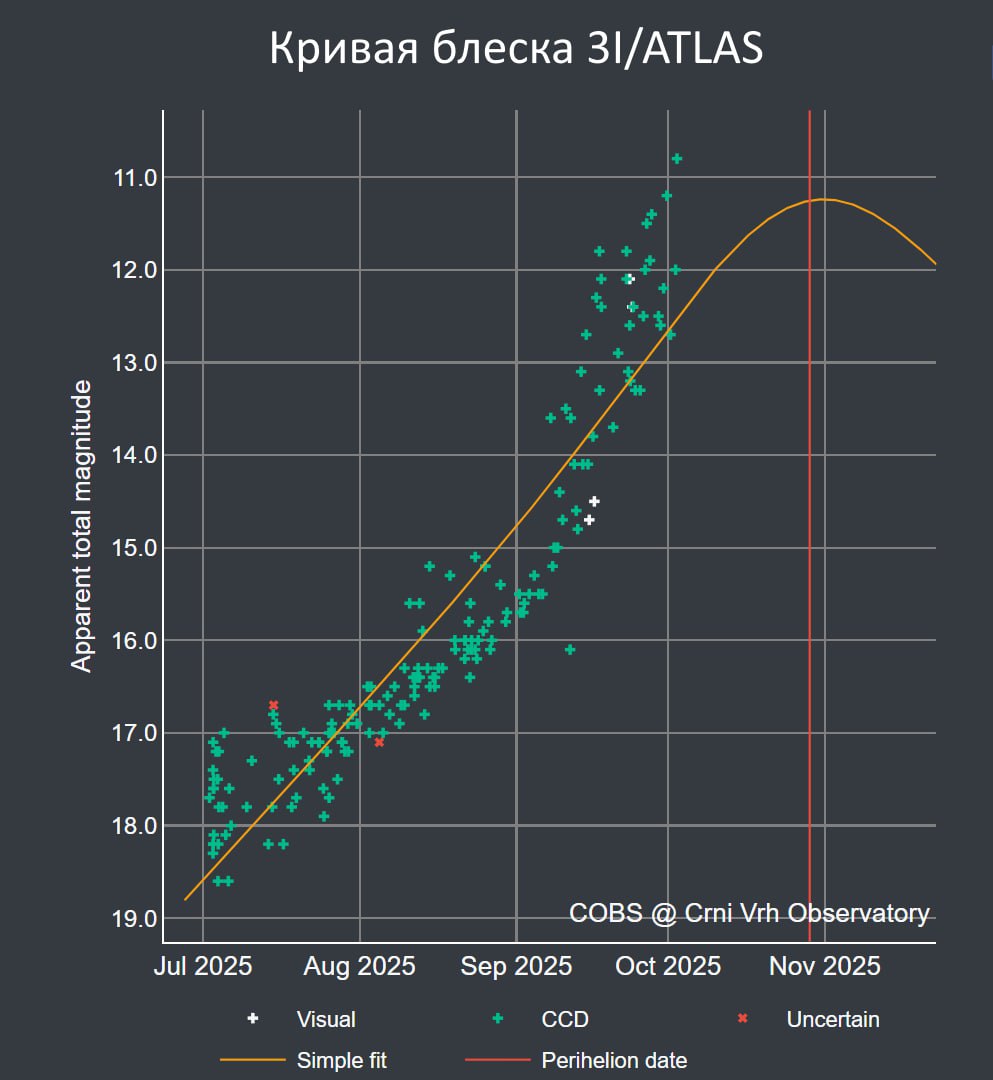Toggle the Visual series via its legend label
This screenshot has height=1080, width=993.
click(x=326, y=1019)
